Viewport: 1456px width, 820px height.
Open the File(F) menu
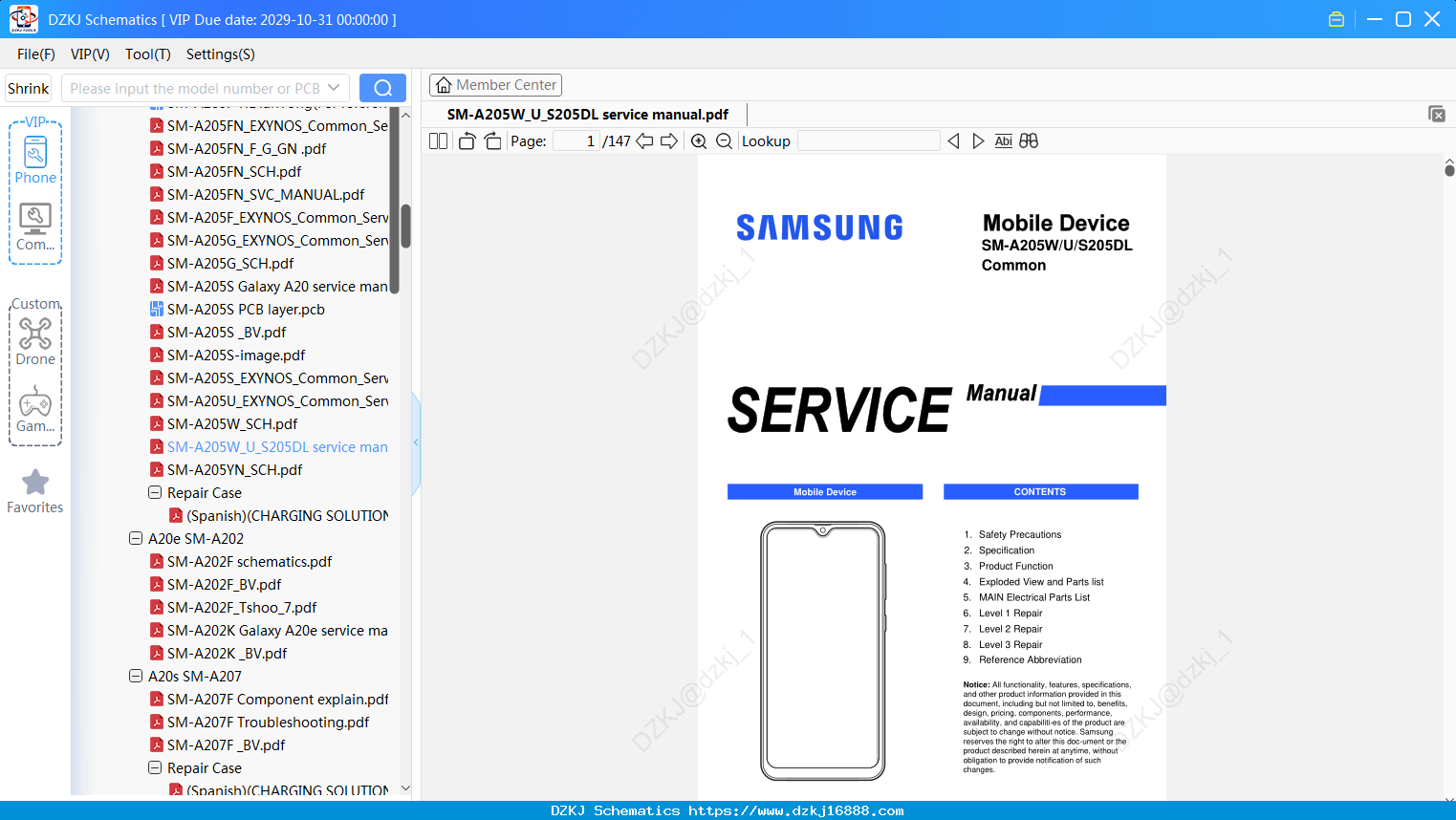(x=36, y=54)
